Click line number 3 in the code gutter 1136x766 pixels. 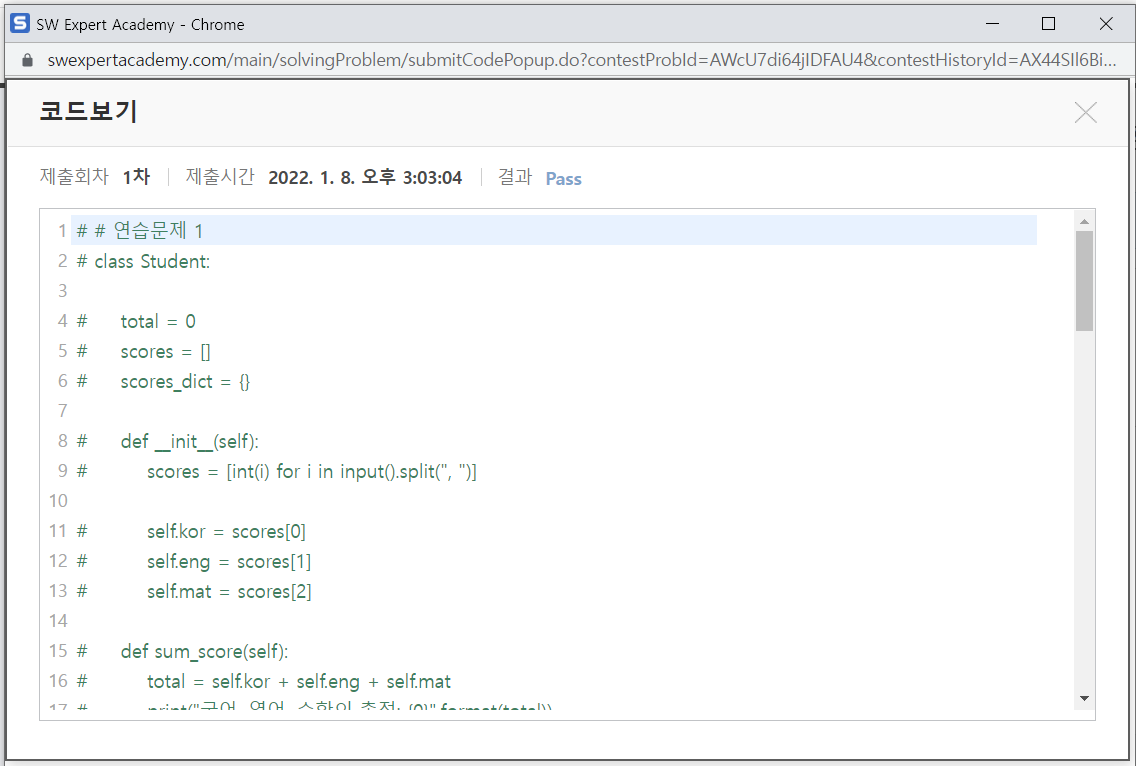click(x=62, y=291)
